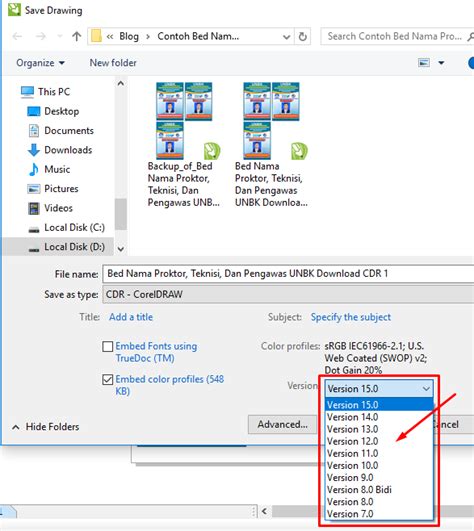The height and width of the screenshot is (531, 474).
Task: Open Downloads in sidebar
Action: 68,150
